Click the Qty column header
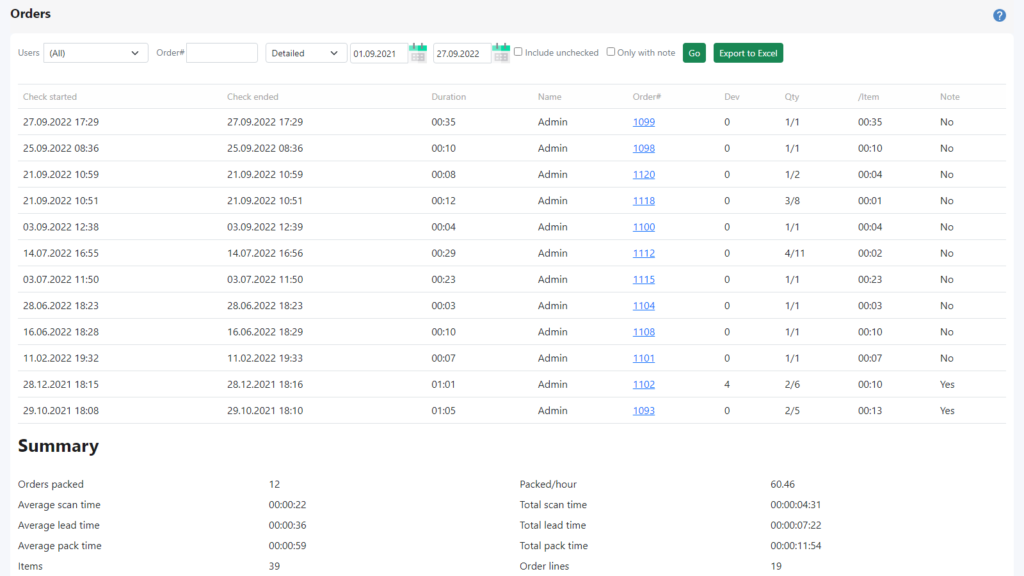Screen dimensions: 1024x576 (792, 97)
